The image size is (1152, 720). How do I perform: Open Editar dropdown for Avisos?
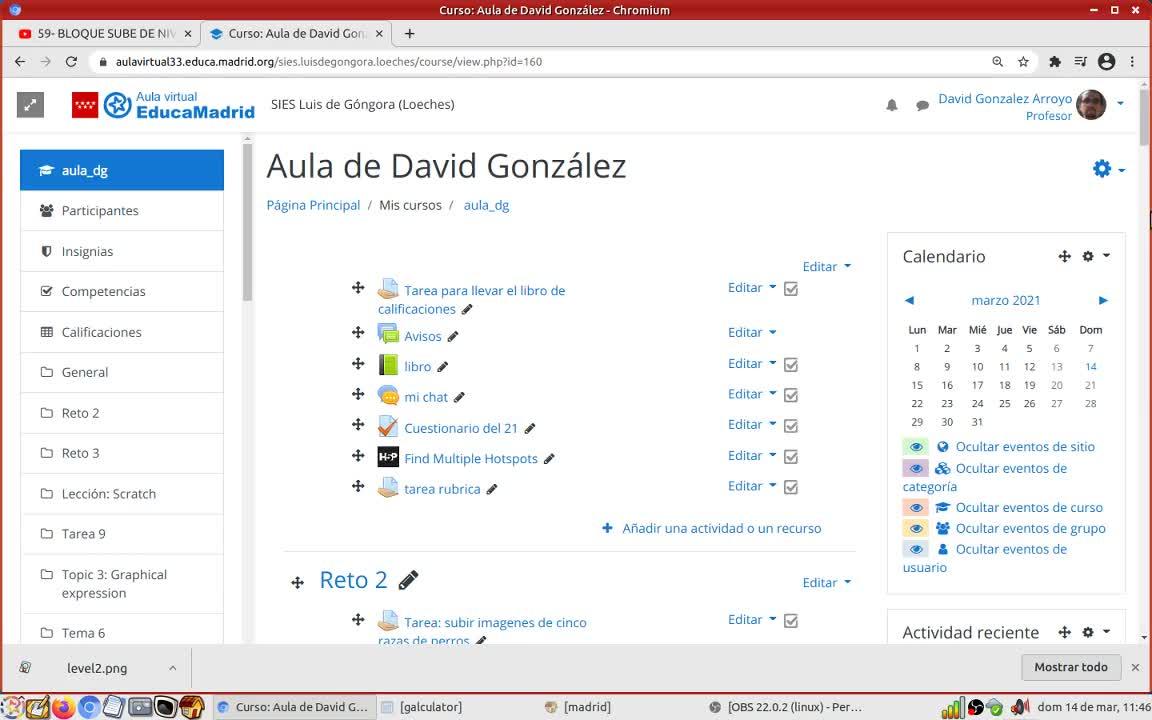(752, 332)
